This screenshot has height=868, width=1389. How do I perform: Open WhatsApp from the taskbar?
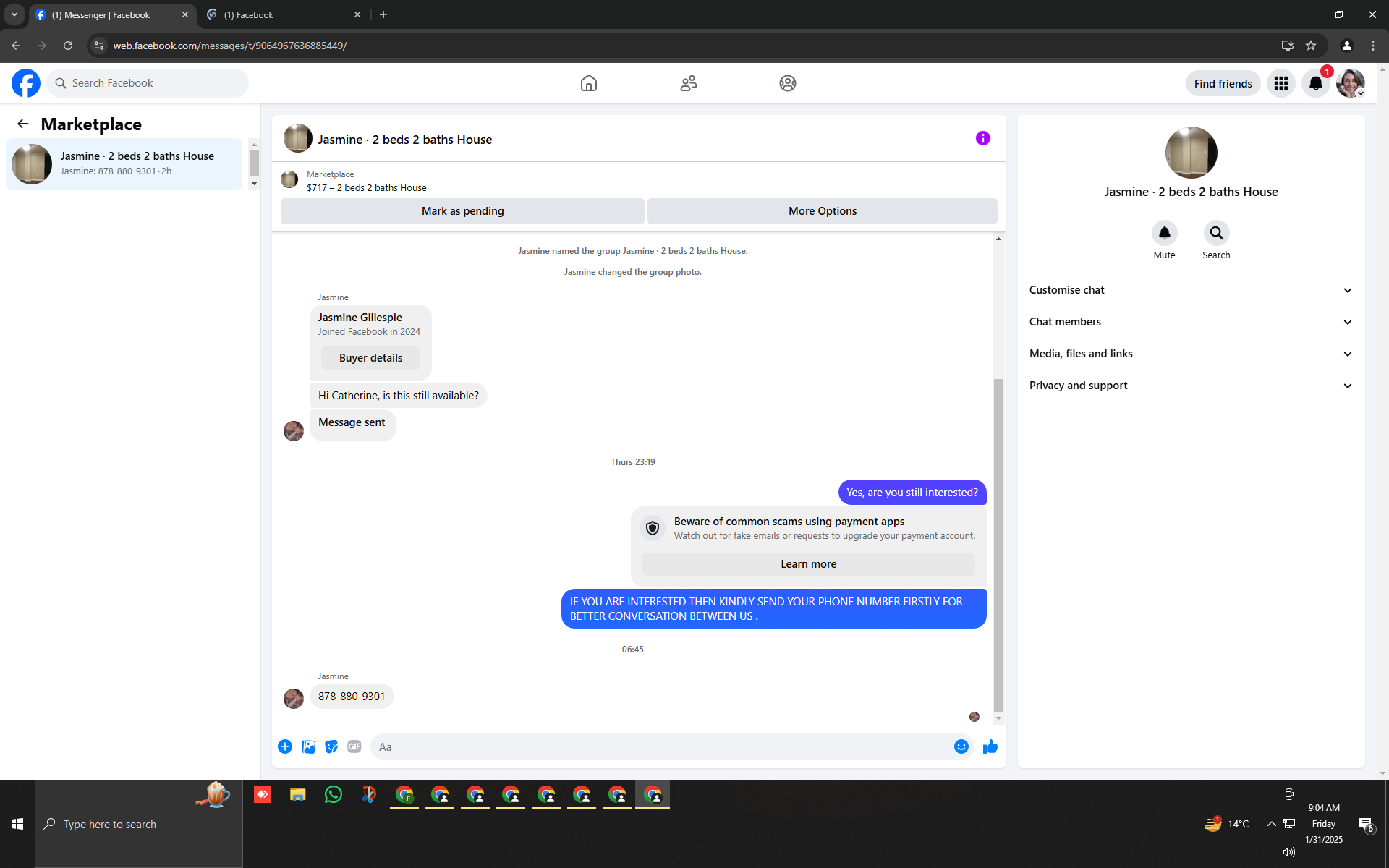click(334, 795)
